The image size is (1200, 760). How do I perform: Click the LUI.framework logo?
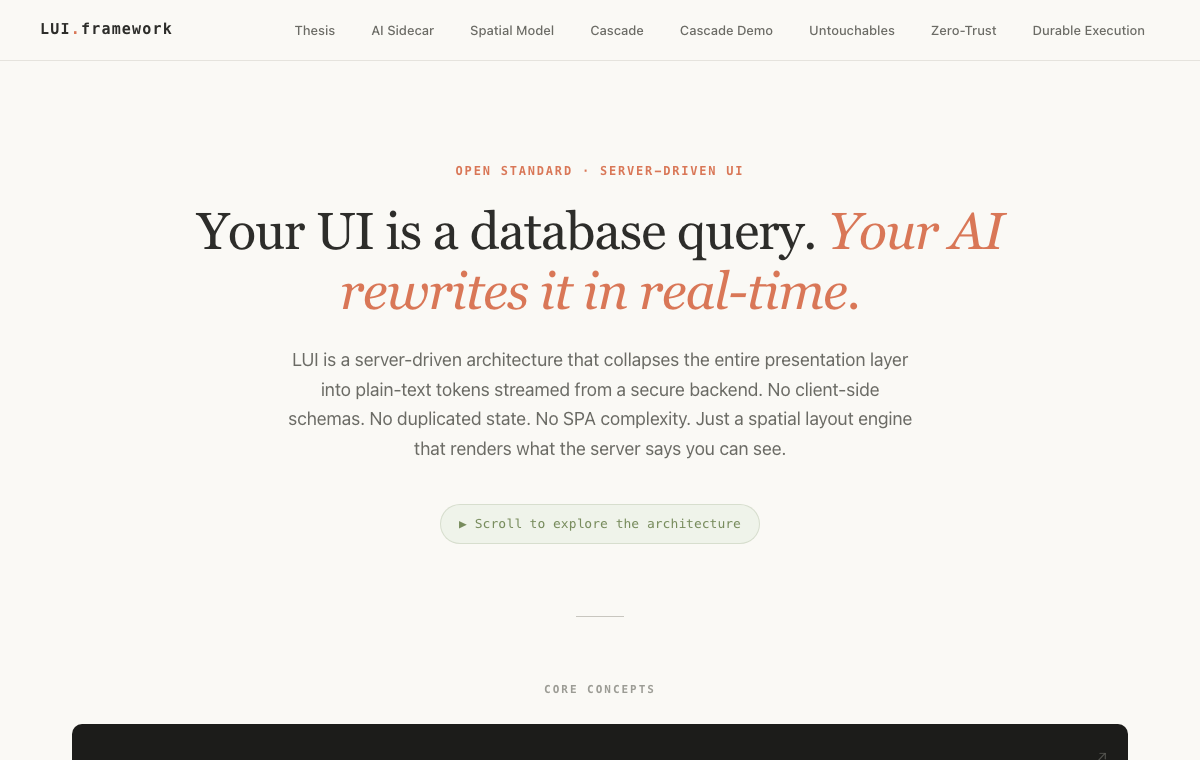click(x=106, y=29)
